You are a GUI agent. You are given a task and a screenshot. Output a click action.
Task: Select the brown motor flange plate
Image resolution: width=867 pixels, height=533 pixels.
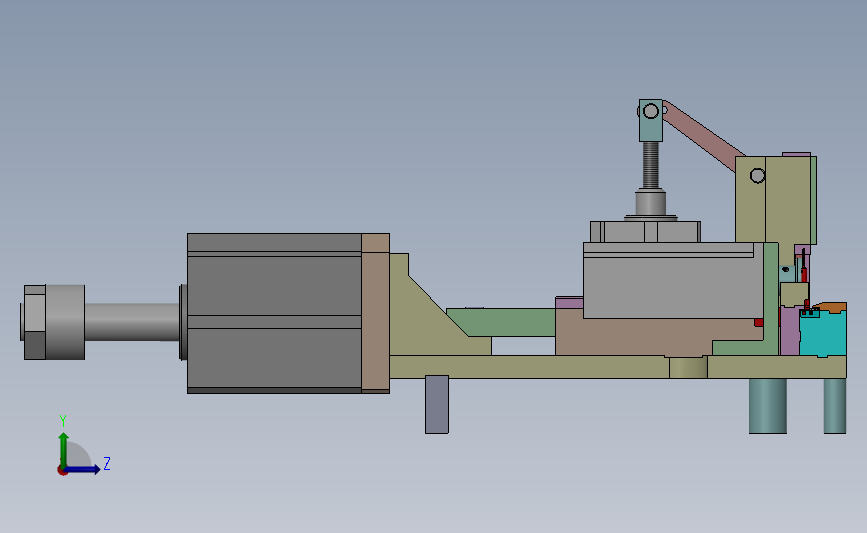(376, 313)
